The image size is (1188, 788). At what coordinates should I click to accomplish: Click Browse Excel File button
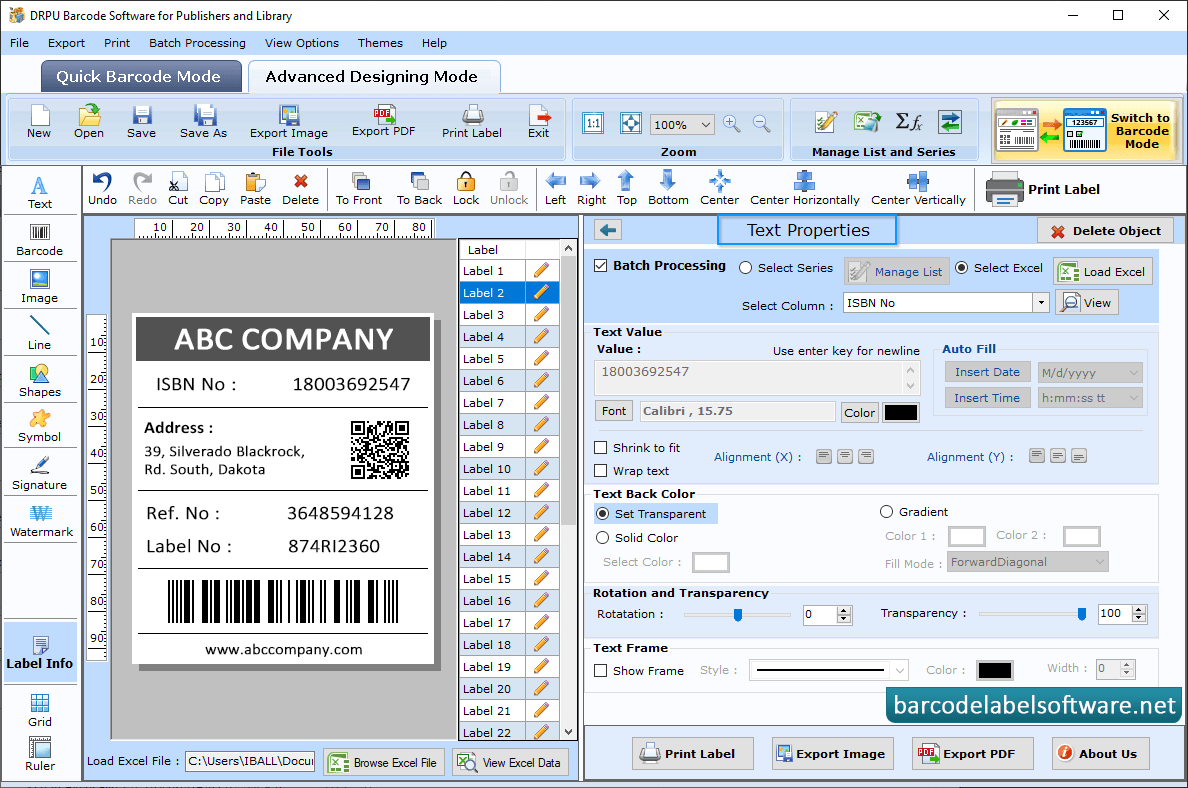point(383,762)
